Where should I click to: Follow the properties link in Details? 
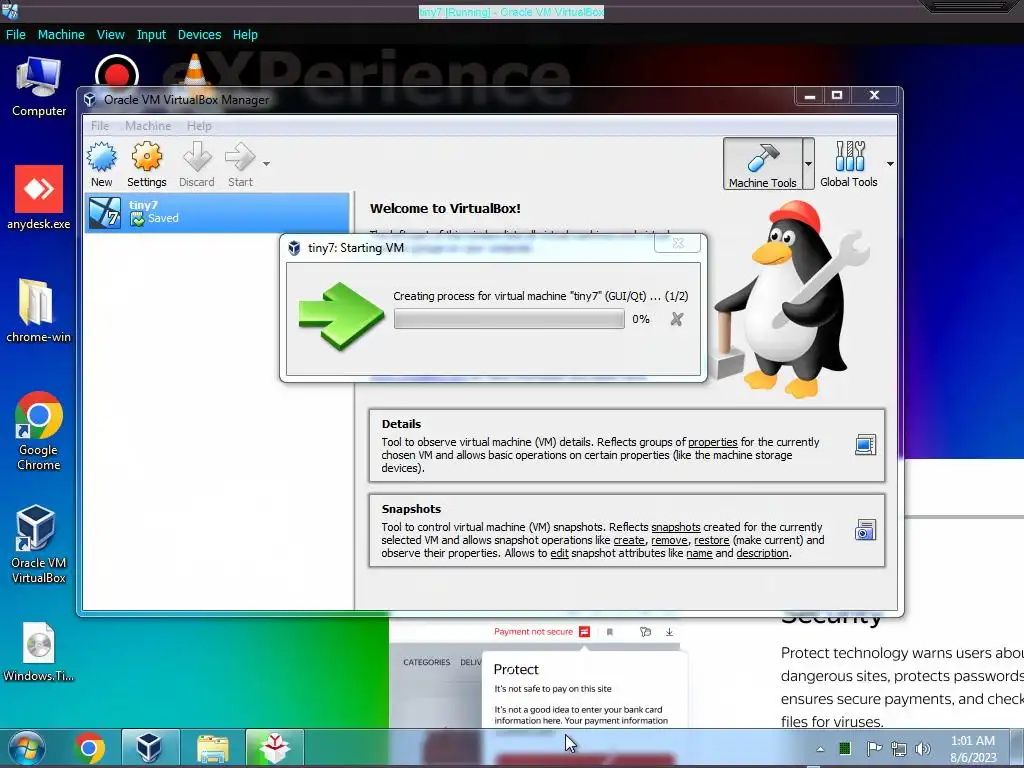point(712,442)
